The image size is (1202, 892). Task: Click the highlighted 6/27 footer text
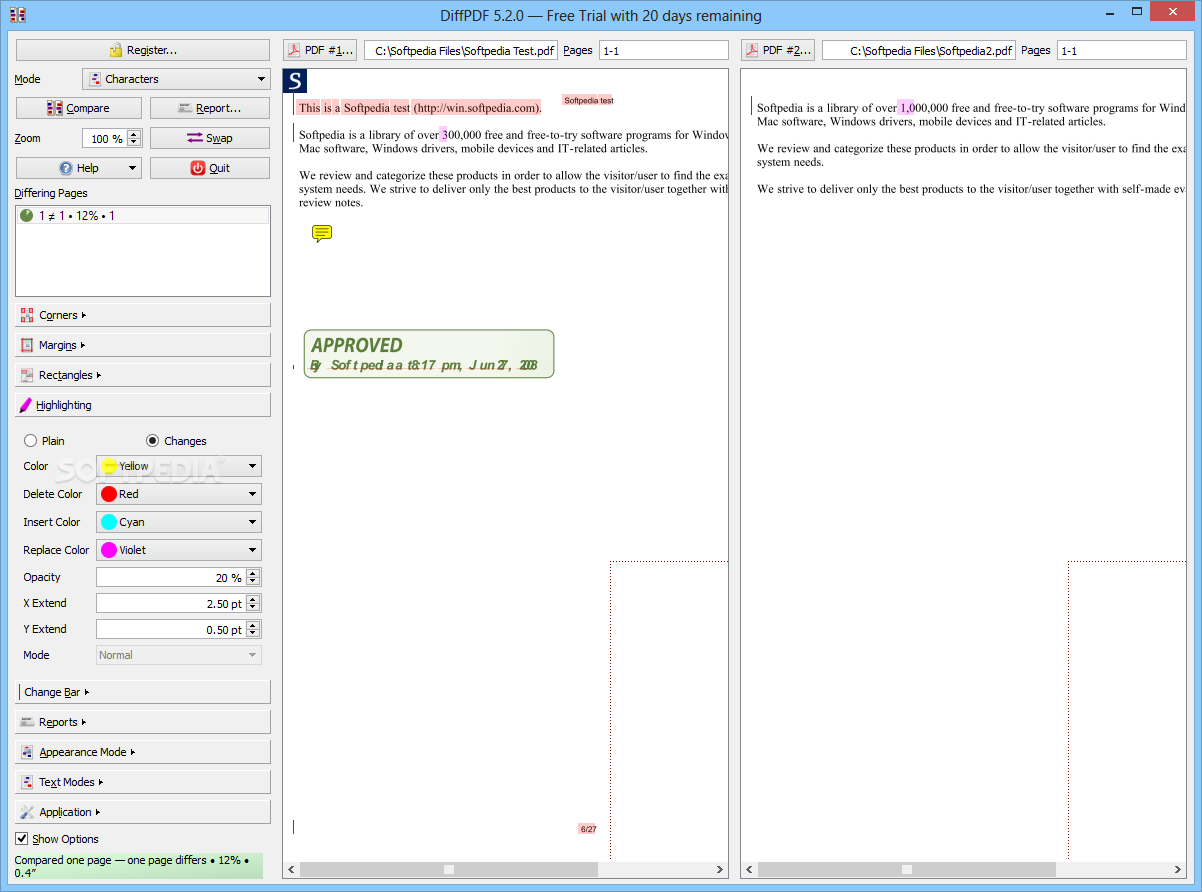click(x=588, y=829)
